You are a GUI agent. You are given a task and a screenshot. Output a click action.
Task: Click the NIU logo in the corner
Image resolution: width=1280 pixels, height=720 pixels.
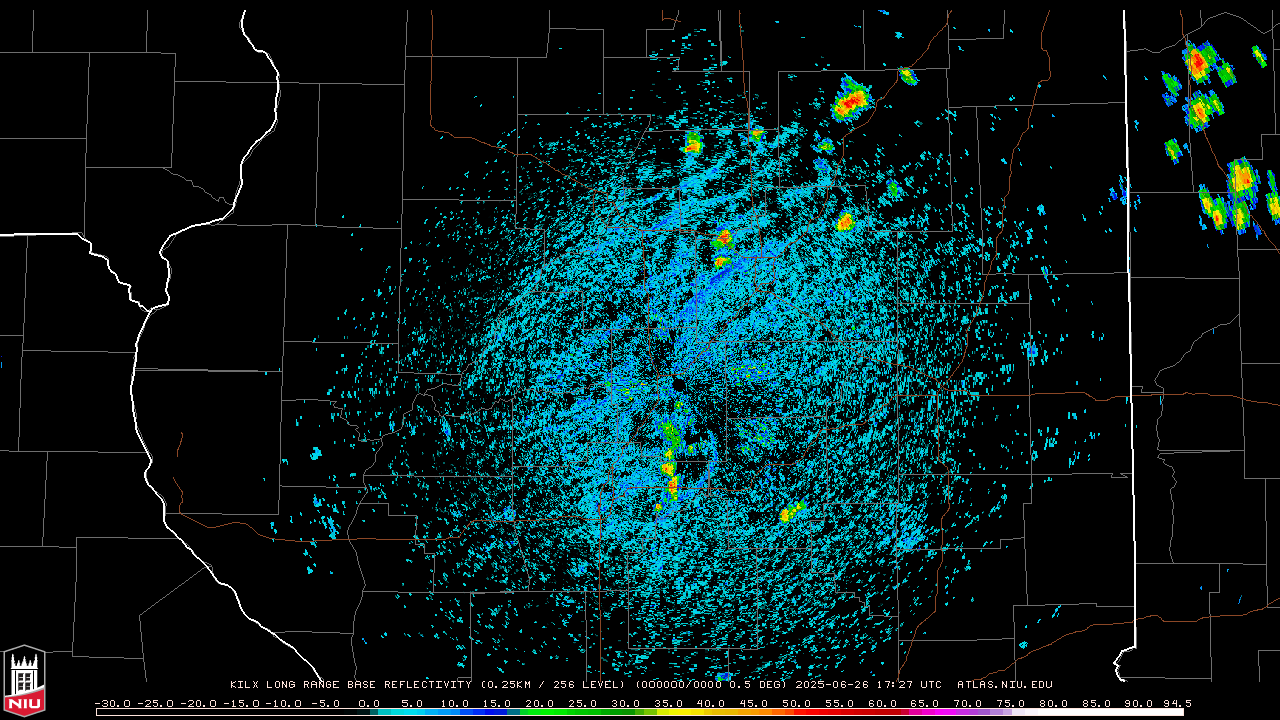click(x=24, y=681)
